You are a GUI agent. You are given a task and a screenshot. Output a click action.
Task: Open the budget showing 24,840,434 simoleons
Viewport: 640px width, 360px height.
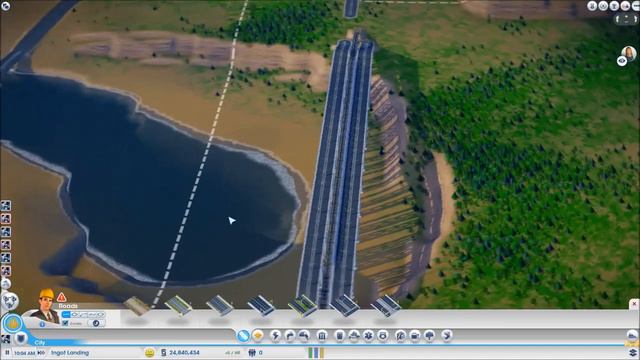[180, 352]
